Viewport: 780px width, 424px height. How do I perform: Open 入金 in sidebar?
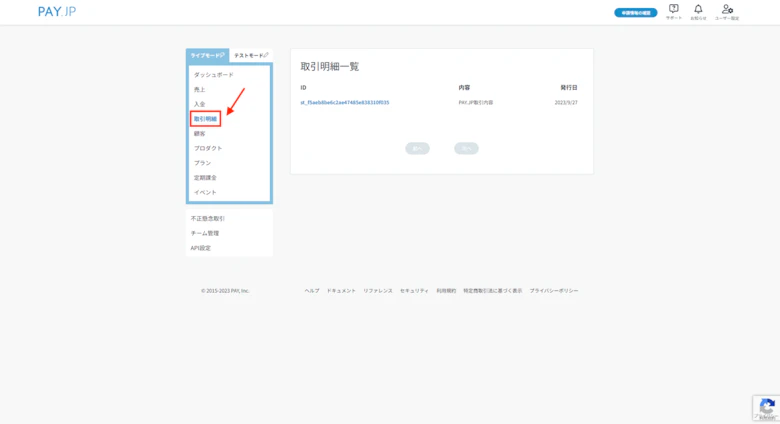(199, 104)
